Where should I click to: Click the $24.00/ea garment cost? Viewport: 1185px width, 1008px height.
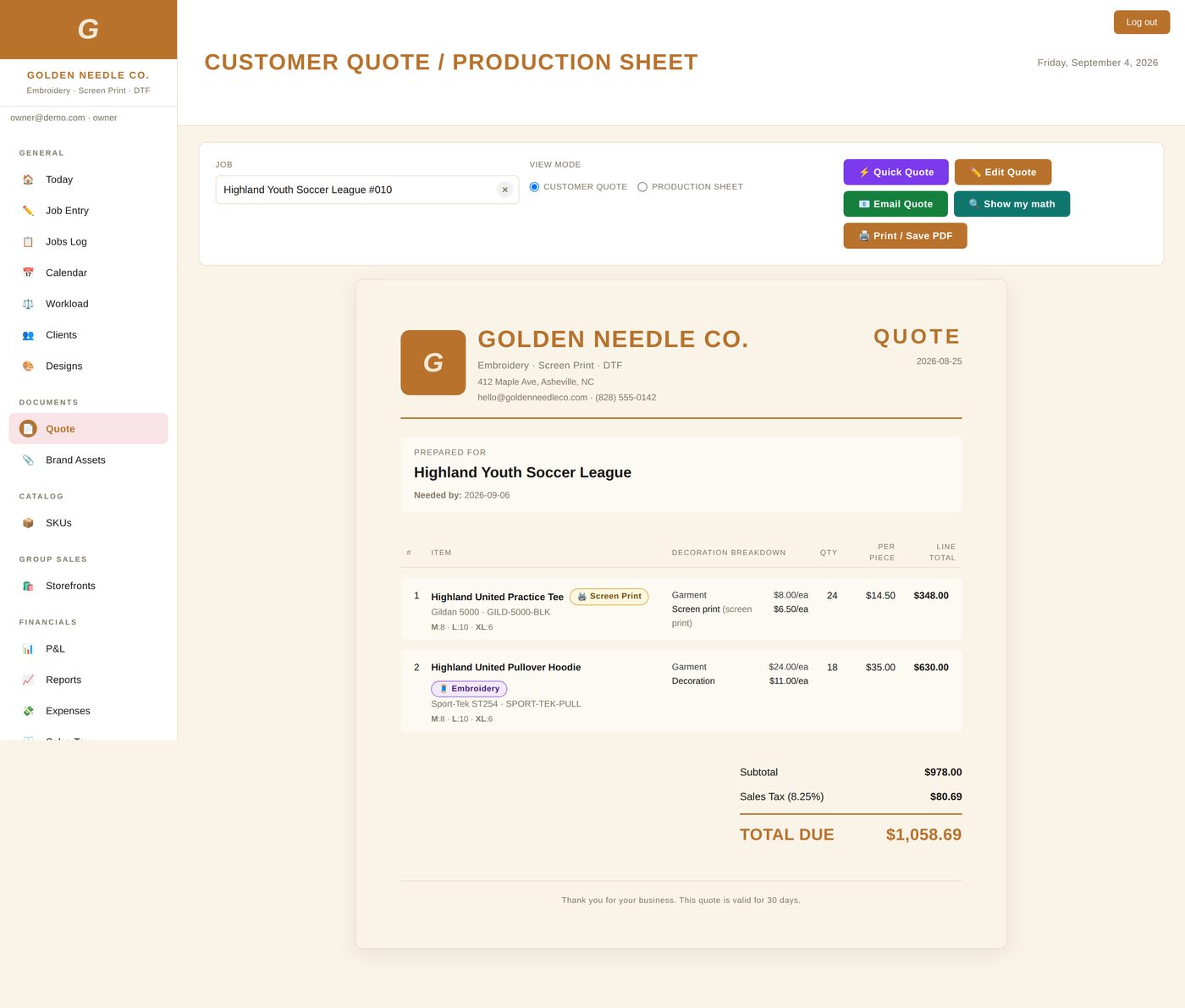coord(788,667)
